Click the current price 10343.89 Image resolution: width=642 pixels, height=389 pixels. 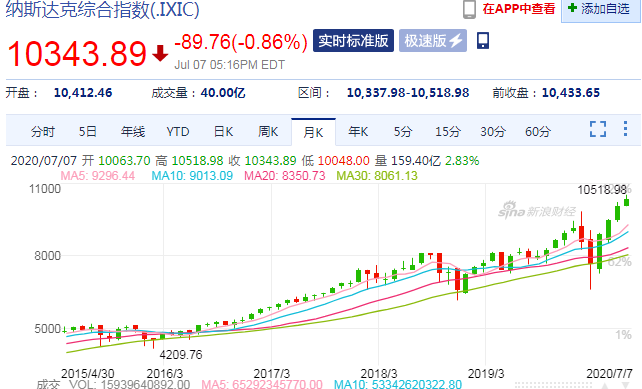[77, 54]
